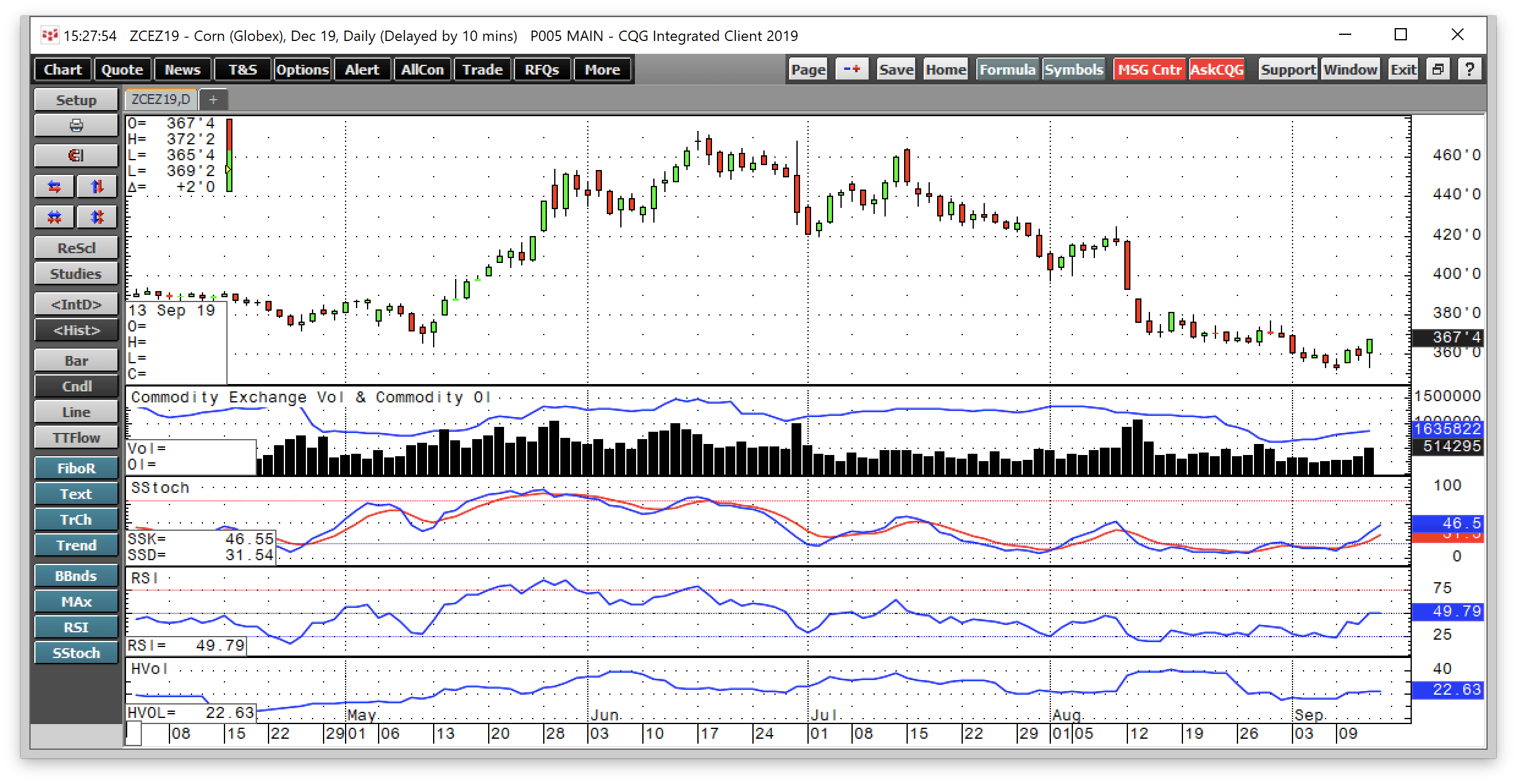
Task: Open the News menu
Action: 182,69
